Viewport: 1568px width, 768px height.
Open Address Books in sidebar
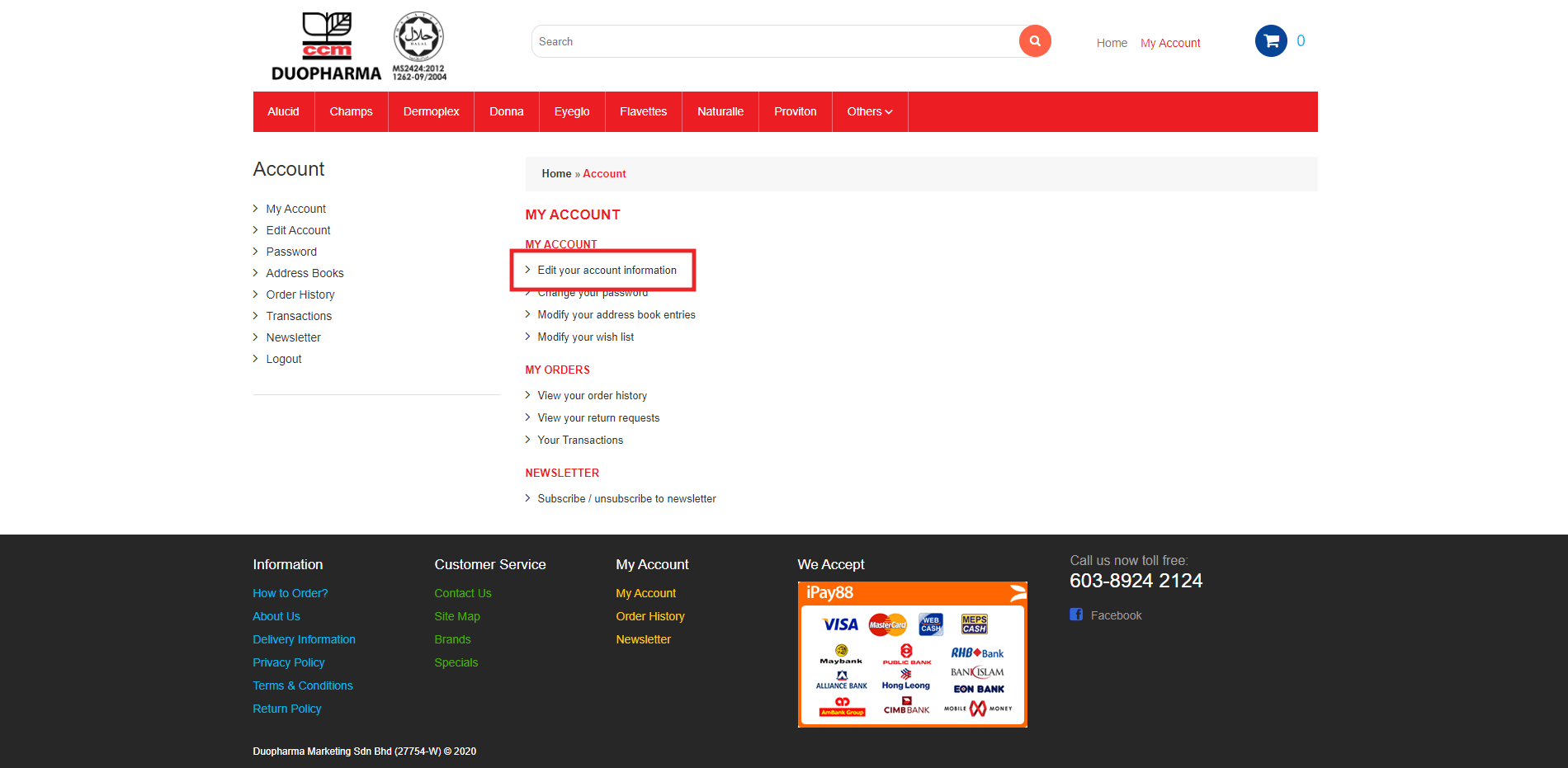(305, 273)
